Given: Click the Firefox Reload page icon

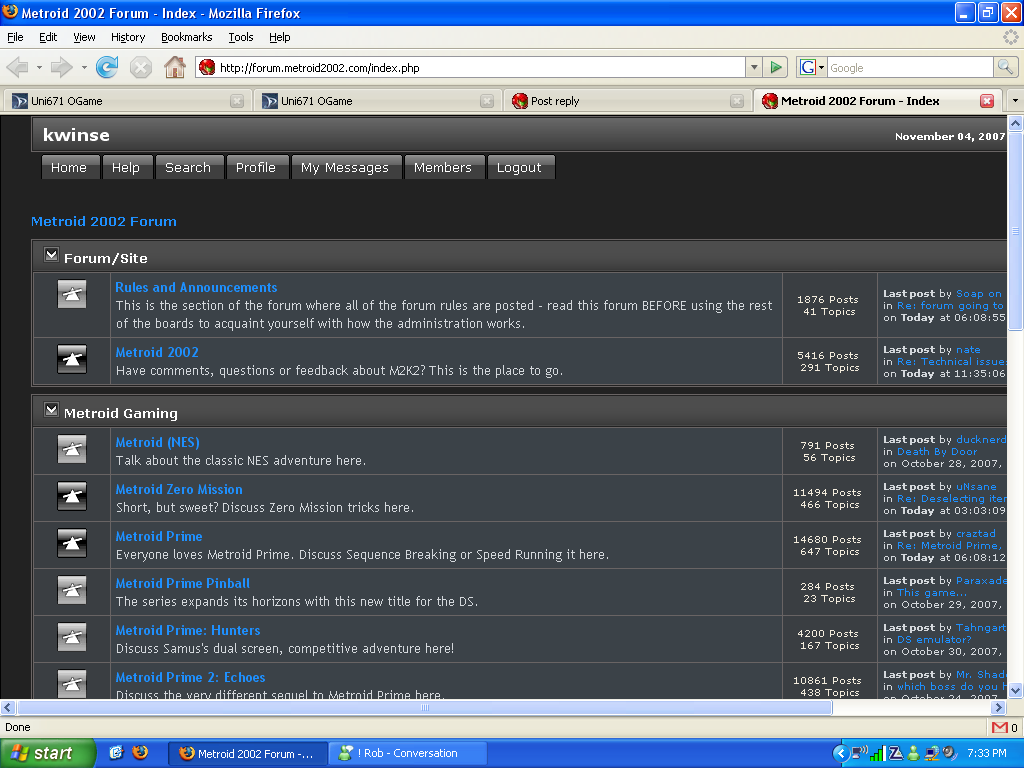Looking at the screenshot, I should tap(107, 67).
